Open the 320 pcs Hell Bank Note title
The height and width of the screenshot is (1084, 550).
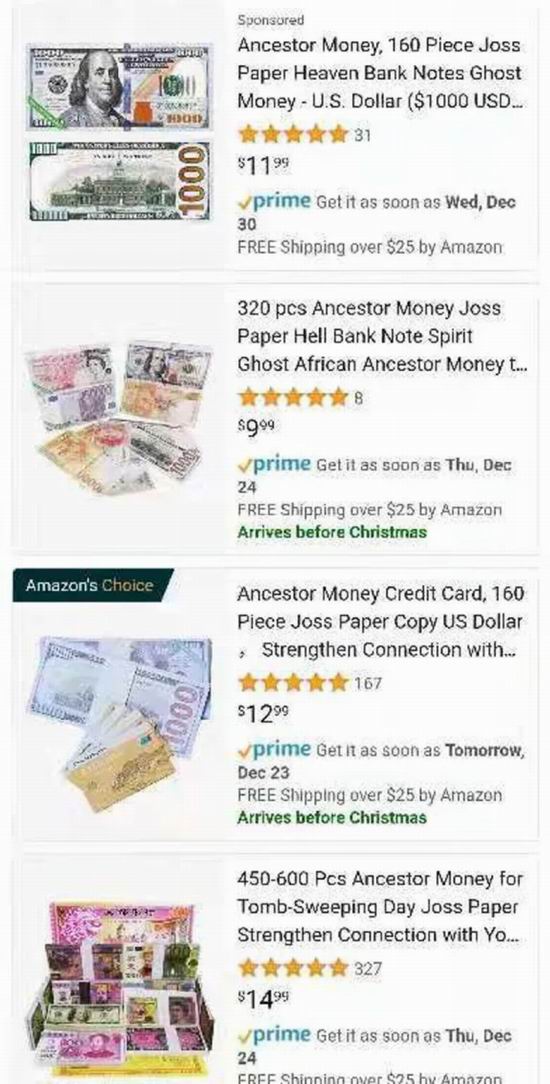(x=382, y=336)
